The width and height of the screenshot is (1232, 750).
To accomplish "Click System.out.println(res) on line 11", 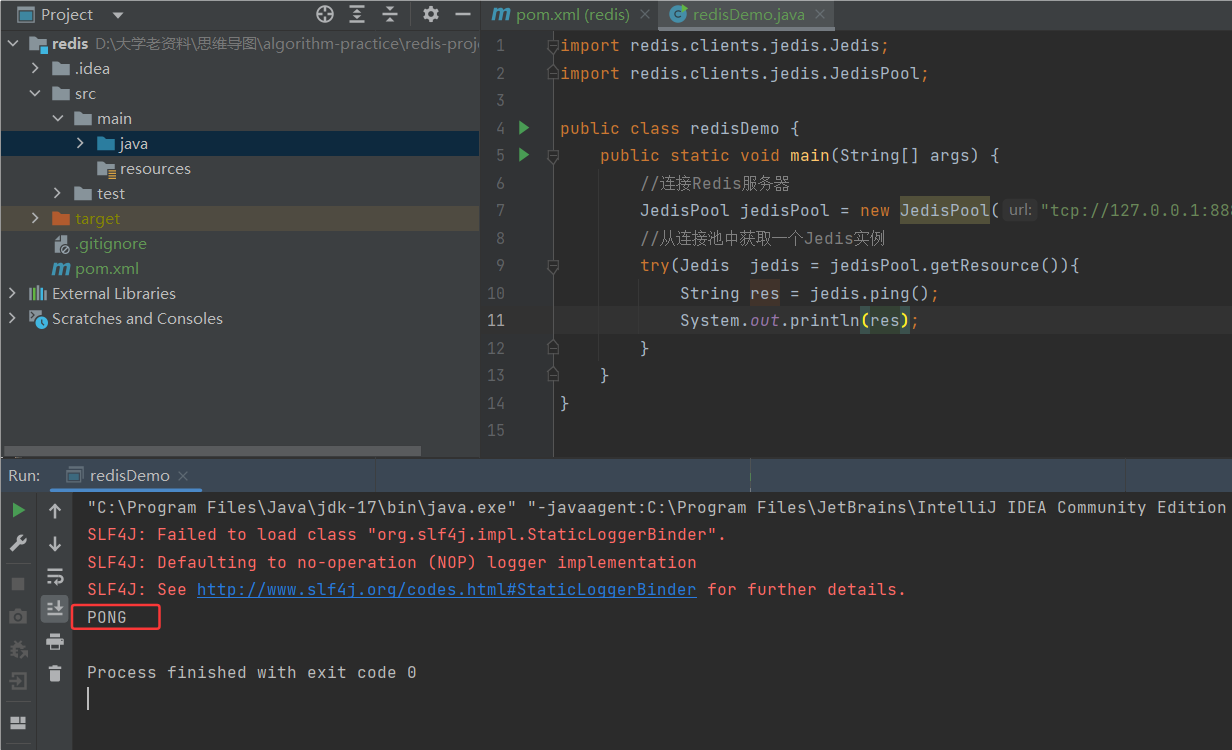I will tap(799, 320).
